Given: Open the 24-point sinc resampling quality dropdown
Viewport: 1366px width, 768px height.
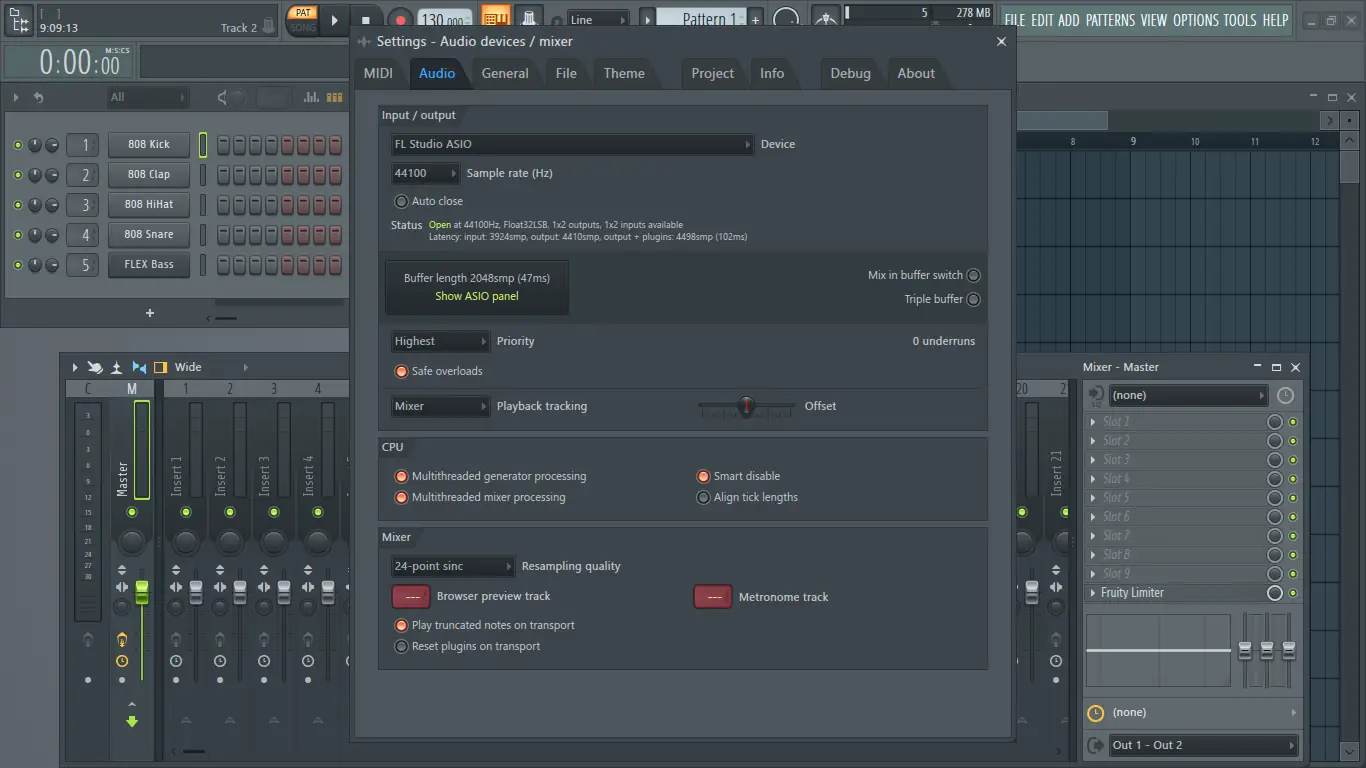Looking at the screenshot, I should 452,566.
